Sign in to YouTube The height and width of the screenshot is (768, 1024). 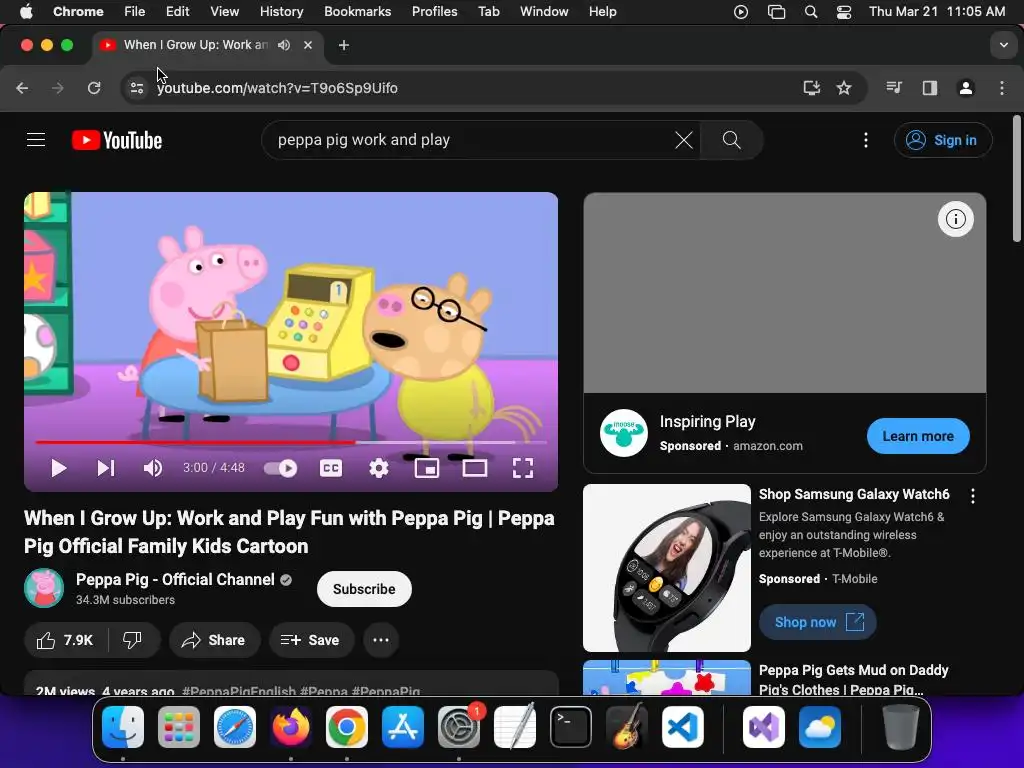(943, 140)
